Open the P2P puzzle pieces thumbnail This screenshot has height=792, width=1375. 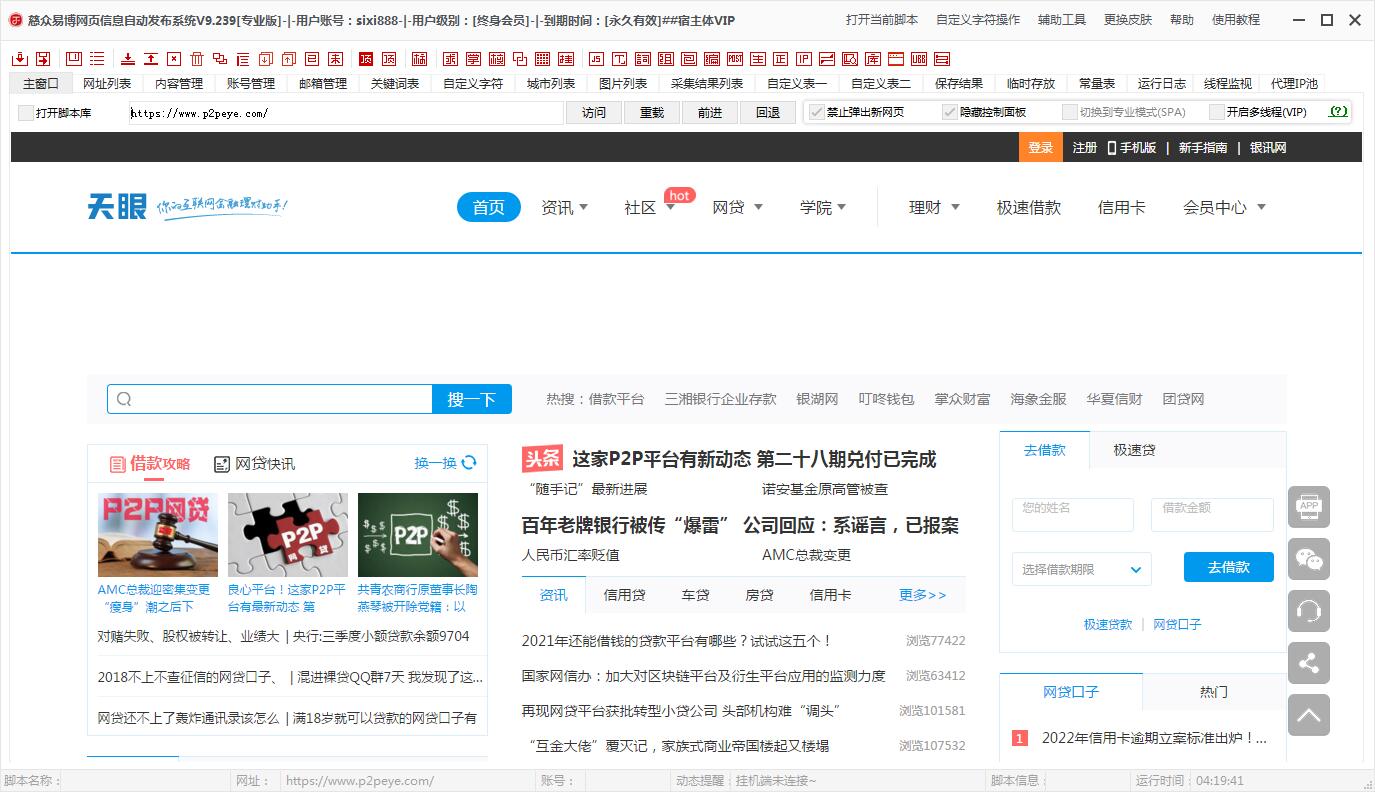point(288,534)
